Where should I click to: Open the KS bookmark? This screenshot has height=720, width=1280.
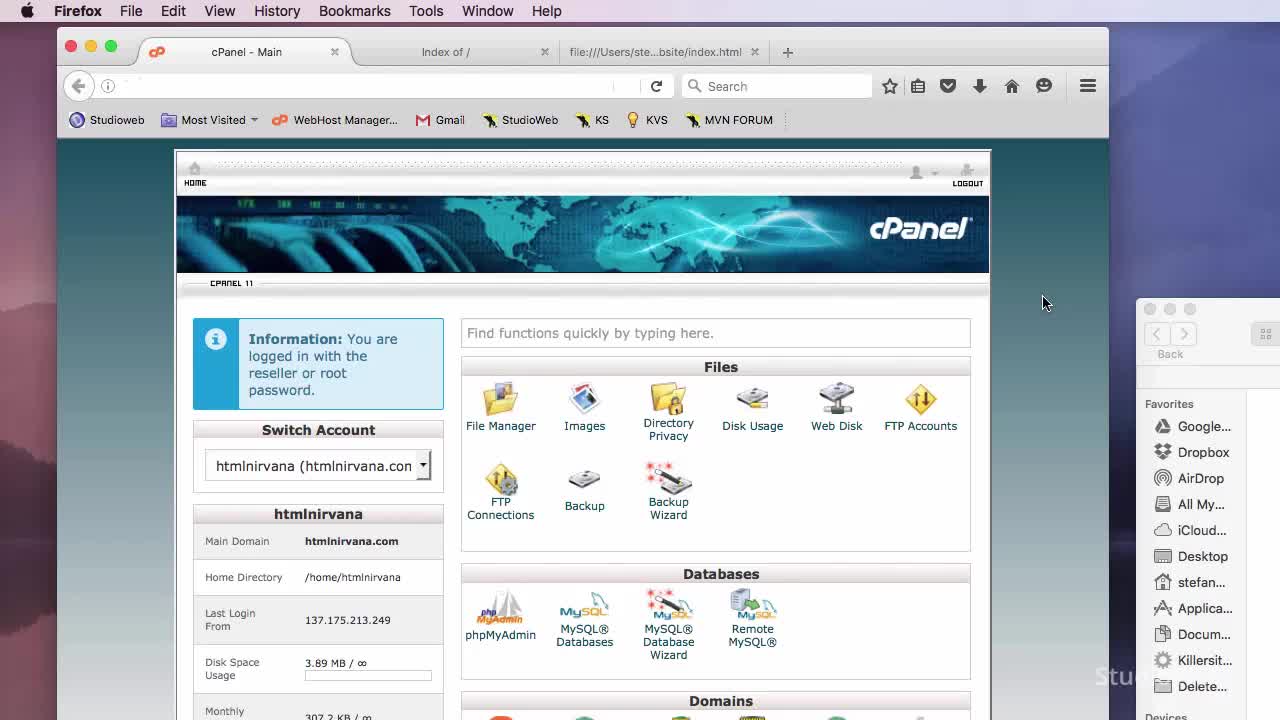592,120
